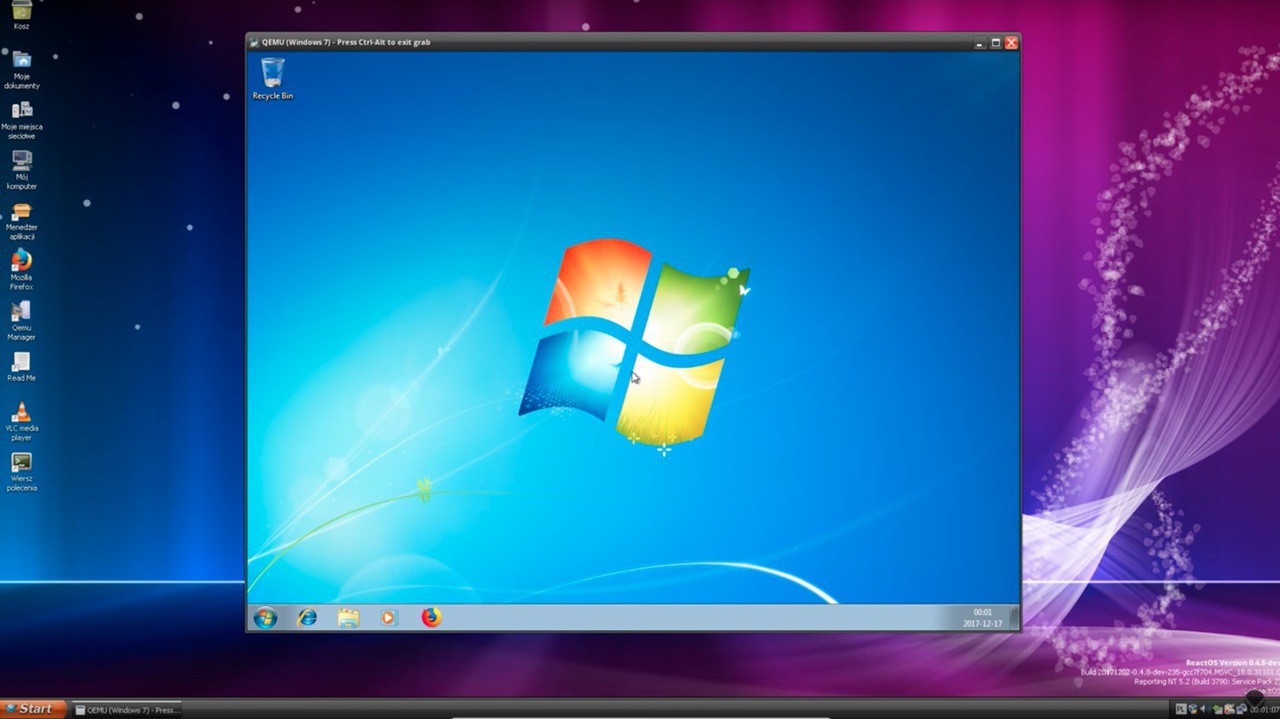Screen dimensions: 1280x719
Task: Open the volume speaker tray icon
Action: (1203, 709)
